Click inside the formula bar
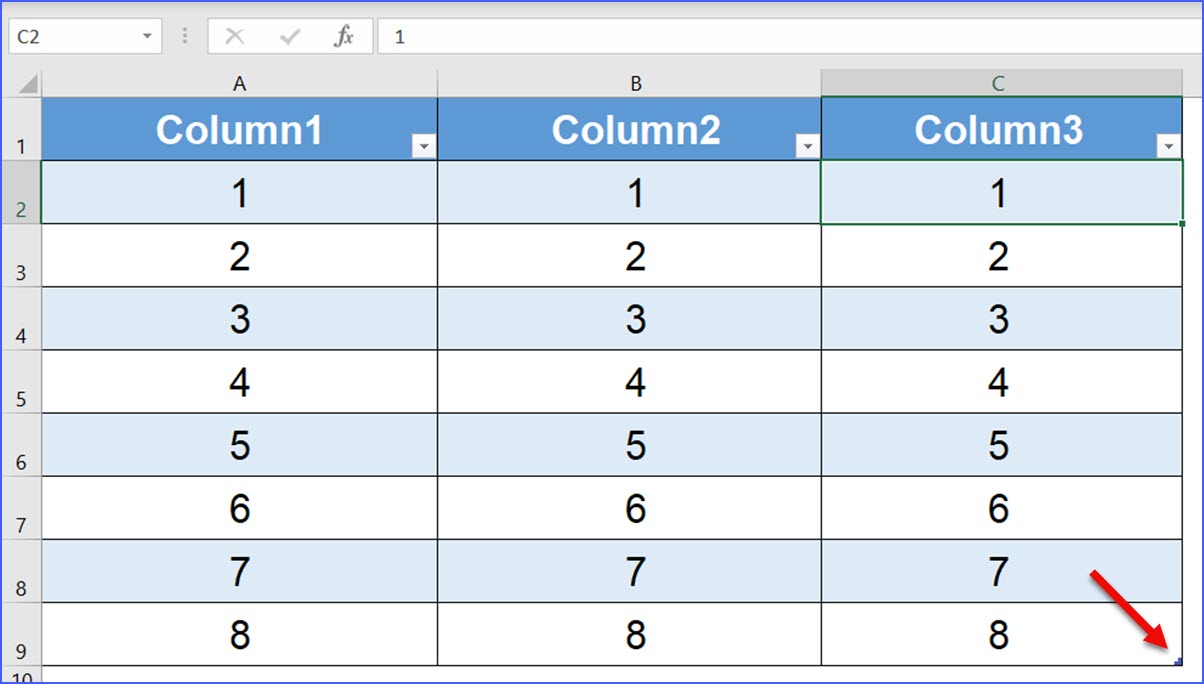 point(600,35)
